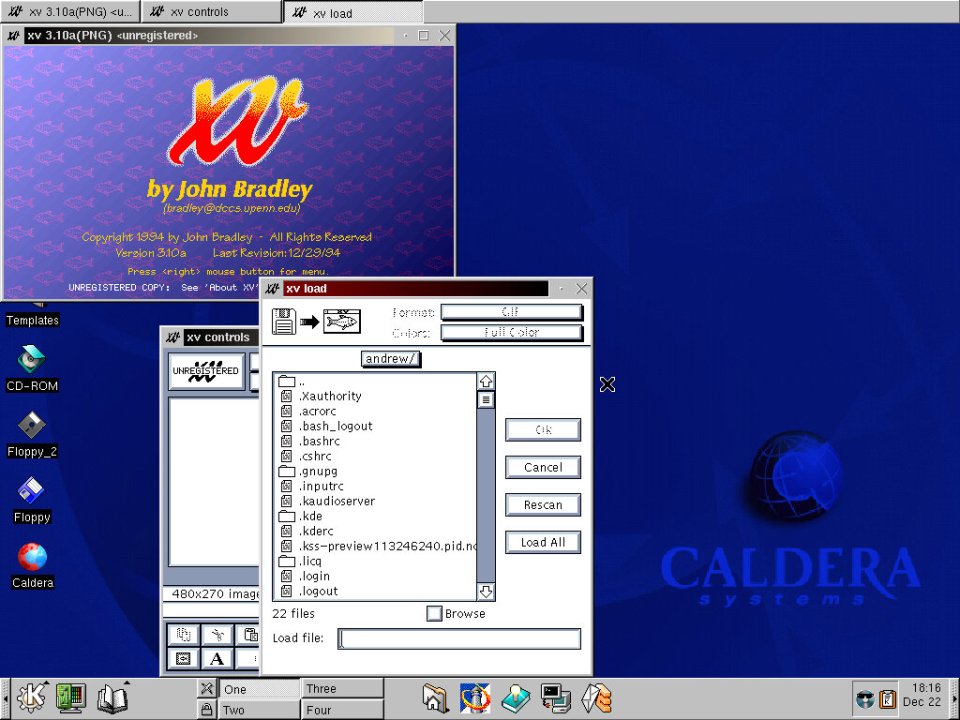Switch to desktop Three in the pager
Screen dimensions: 960x720
point(342,688)
